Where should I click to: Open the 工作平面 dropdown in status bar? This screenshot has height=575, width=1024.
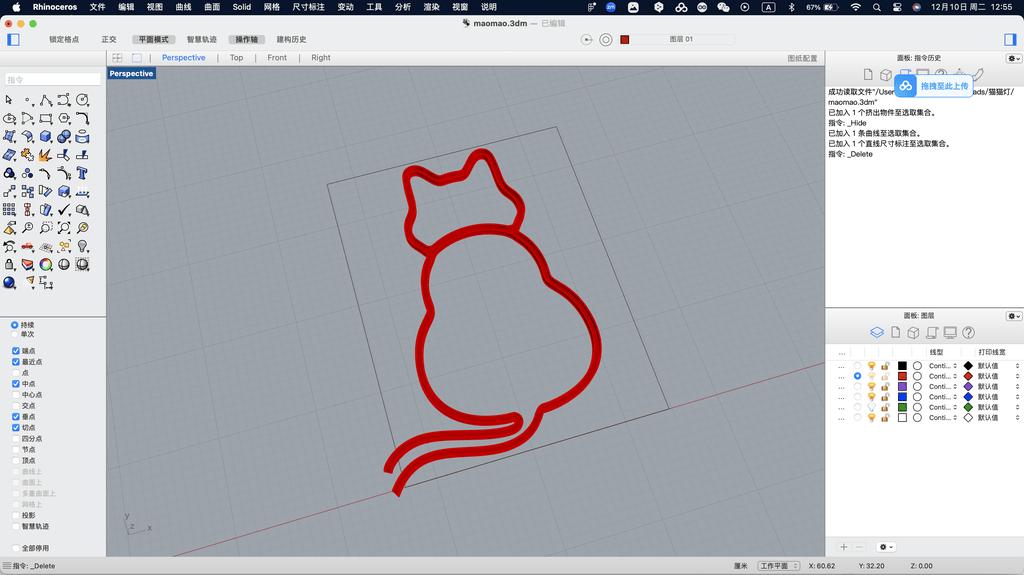(x=779, y=566)
